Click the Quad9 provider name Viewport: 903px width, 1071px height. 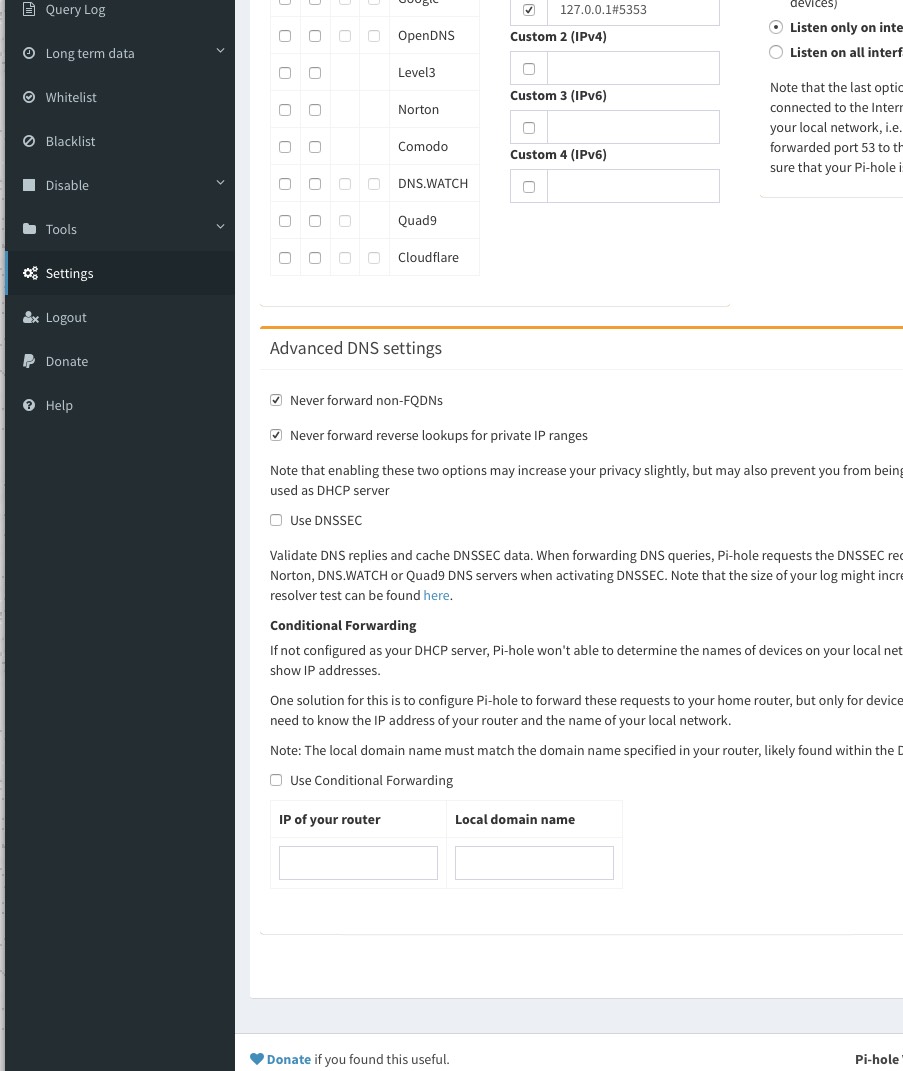(417, 221)
